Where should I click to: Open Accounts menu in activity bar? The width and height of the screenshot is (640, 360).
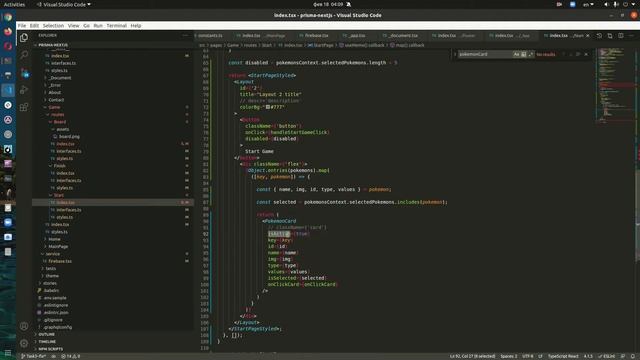tap(24, 326)
